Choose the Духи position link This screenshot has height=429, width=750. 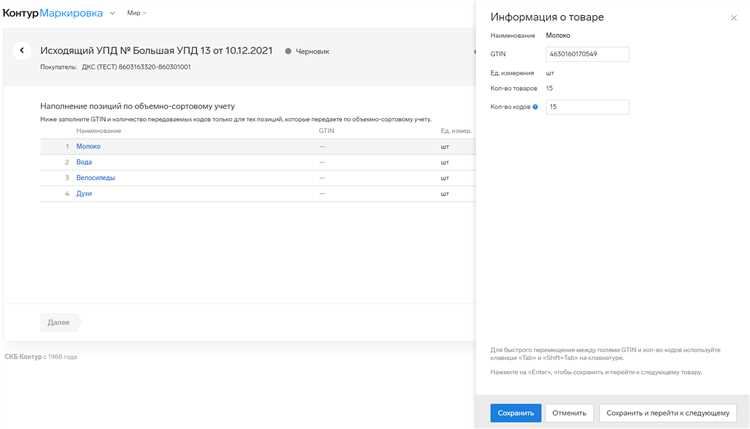point(84,194)
